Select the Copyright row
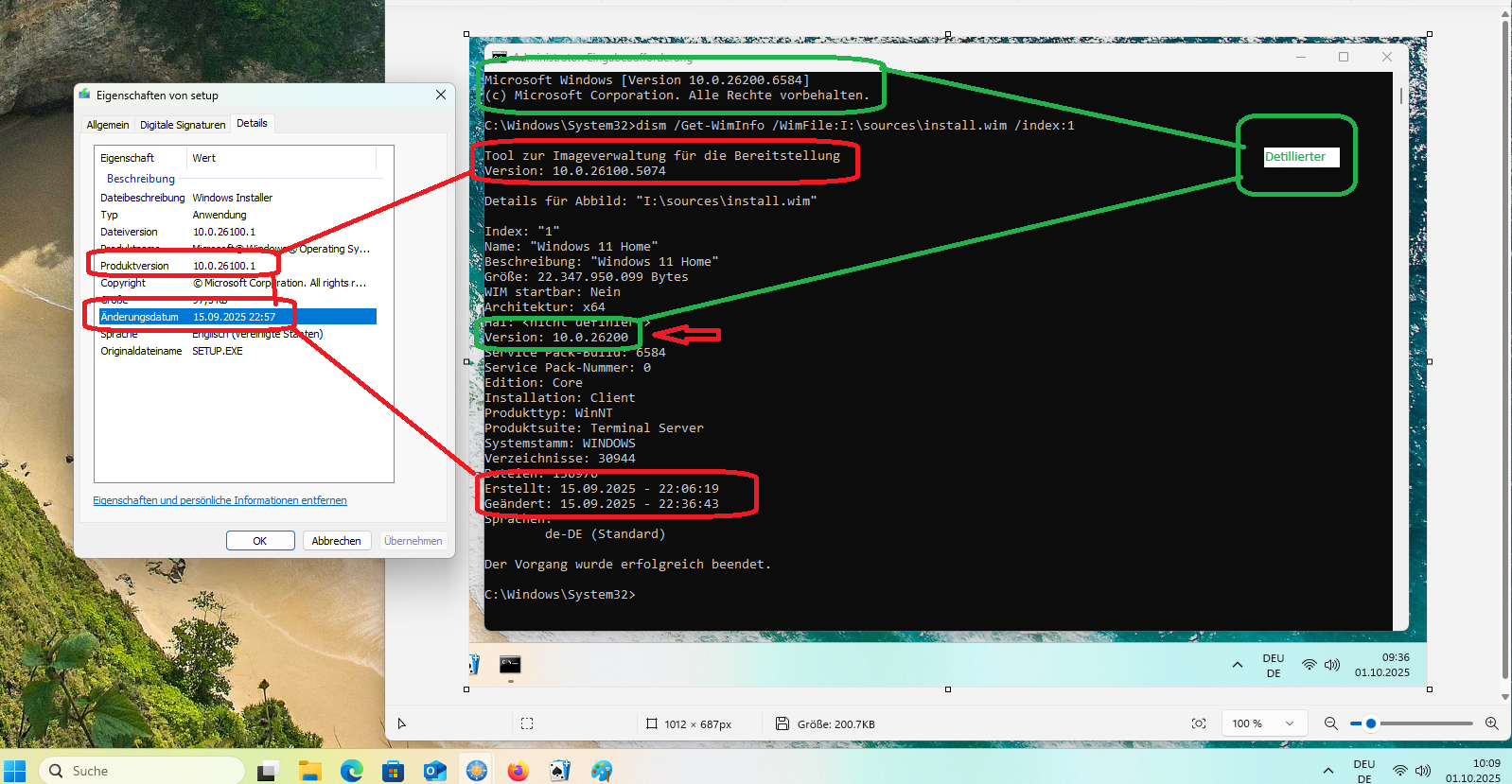The width and height of the screenshot is (1512, 784). tap(237, 283)
